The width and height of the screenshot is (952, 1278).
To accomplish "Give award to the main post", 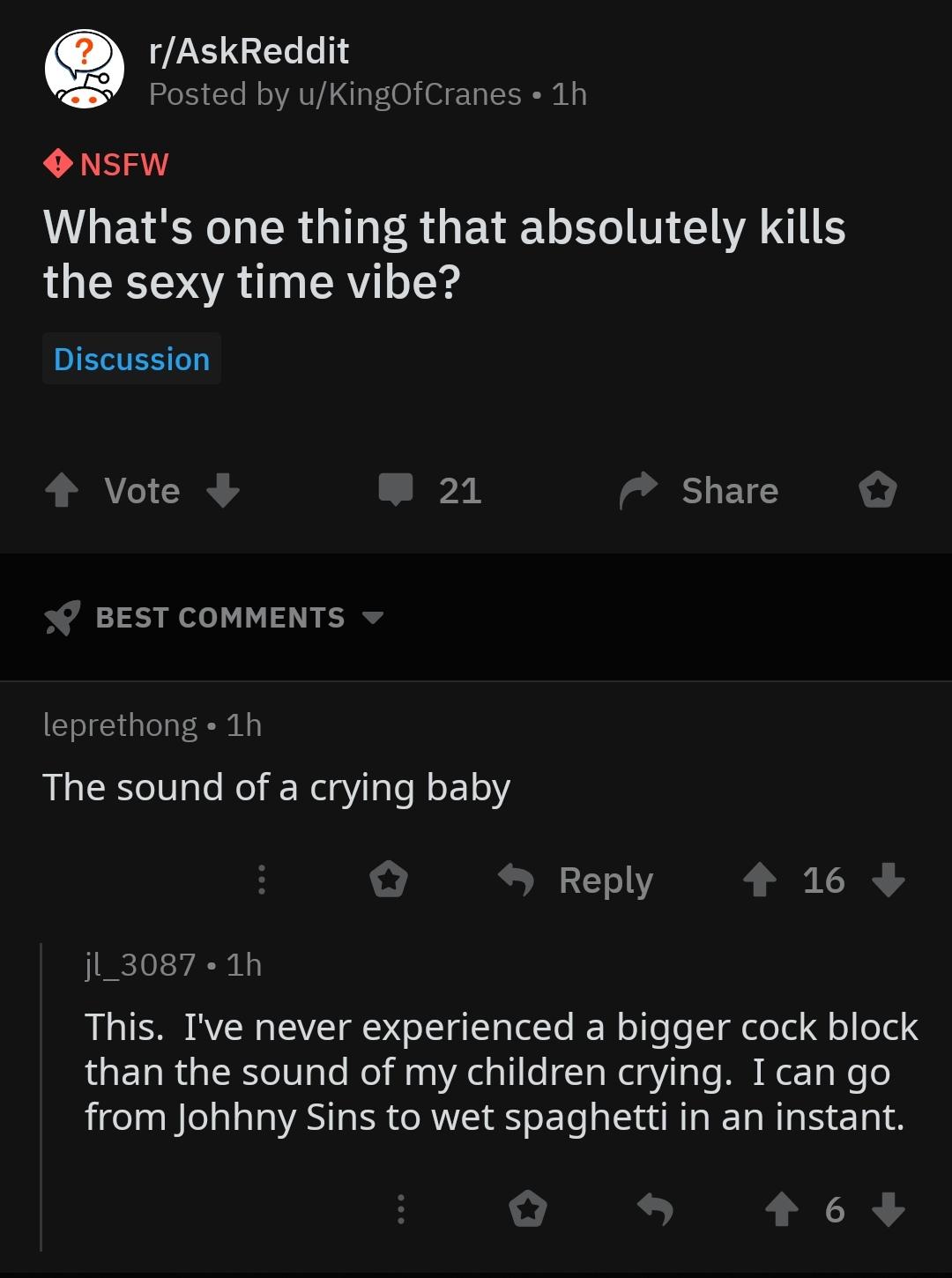I will click(x=878, y=490).
